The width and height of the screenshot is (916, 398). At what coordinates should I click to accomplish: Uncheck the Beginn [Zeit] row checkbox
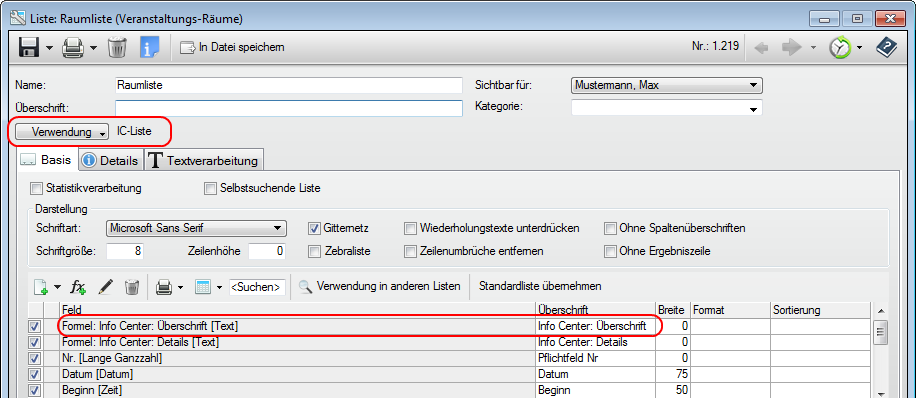click(x=34, y=389)
